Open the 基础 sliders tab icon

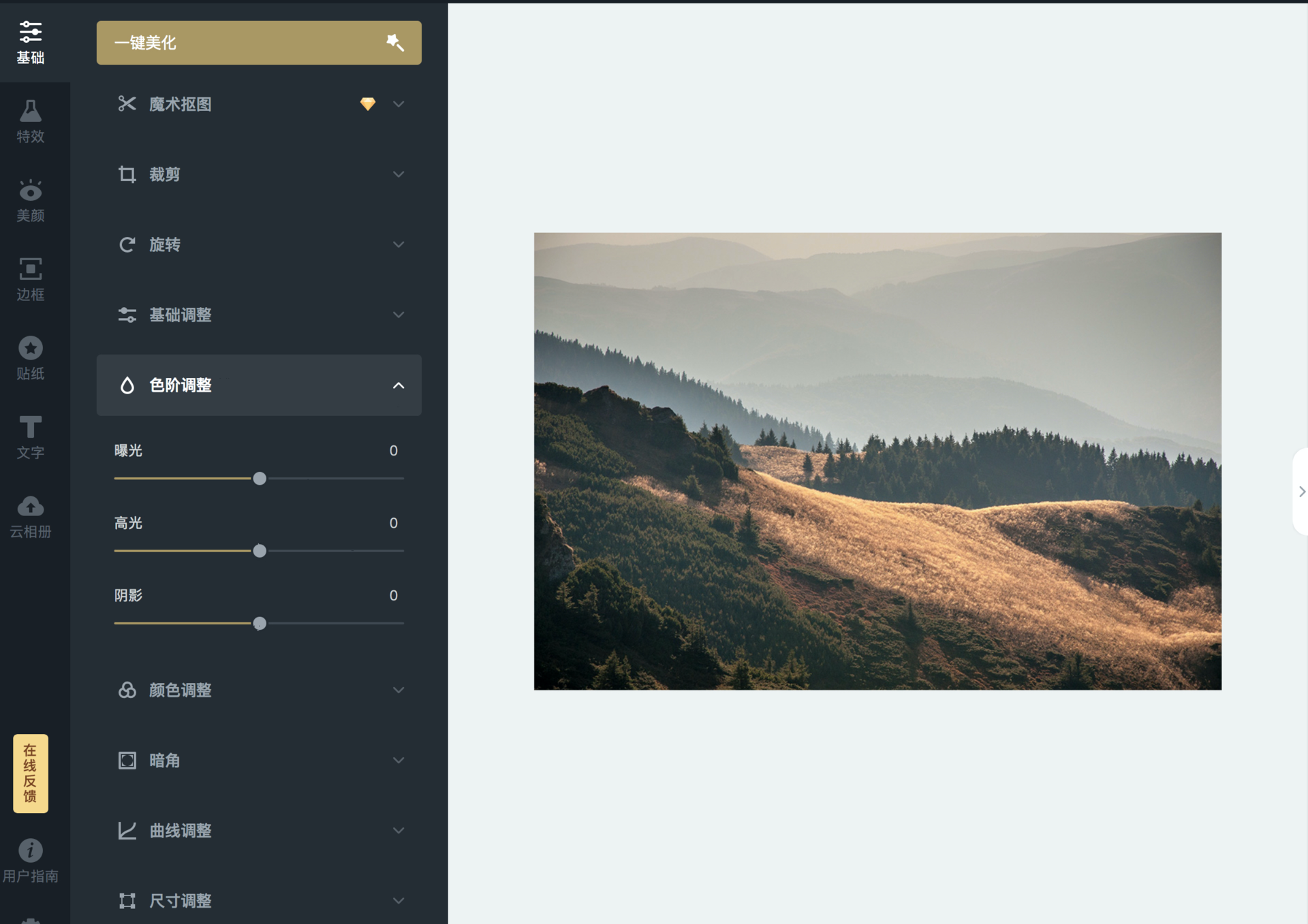pyautogui.click(x=31, y=32)
